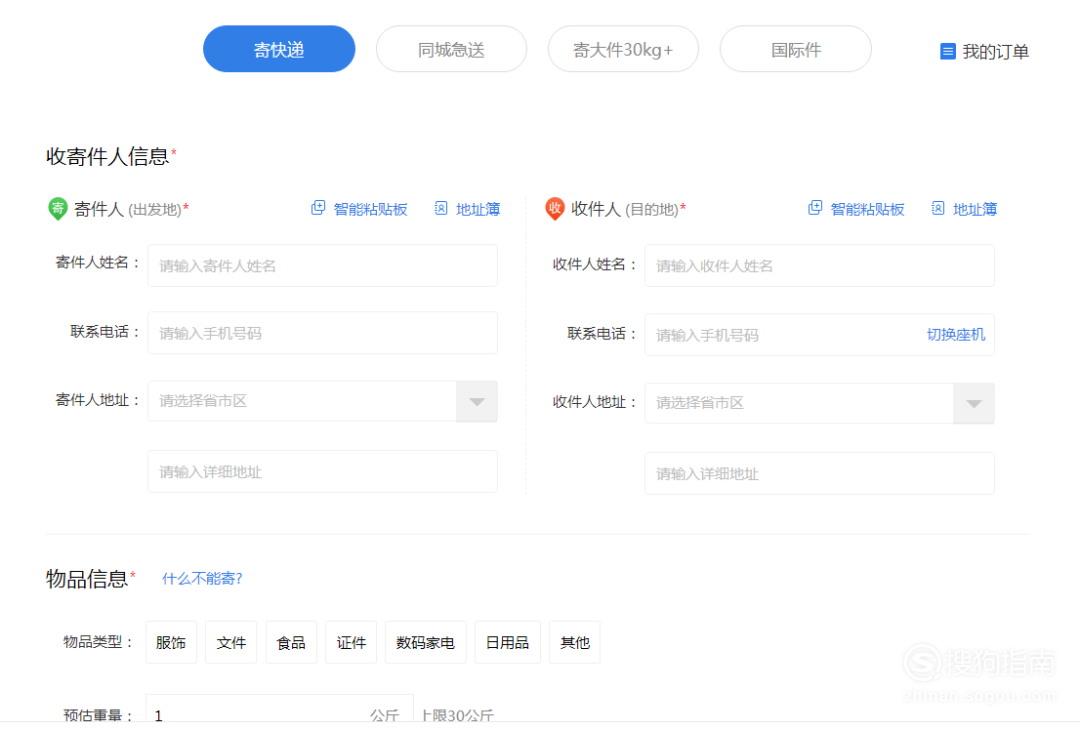Click the orange recipient pin icon
The height and width of the screenshot is (730, 1080).
555,209
